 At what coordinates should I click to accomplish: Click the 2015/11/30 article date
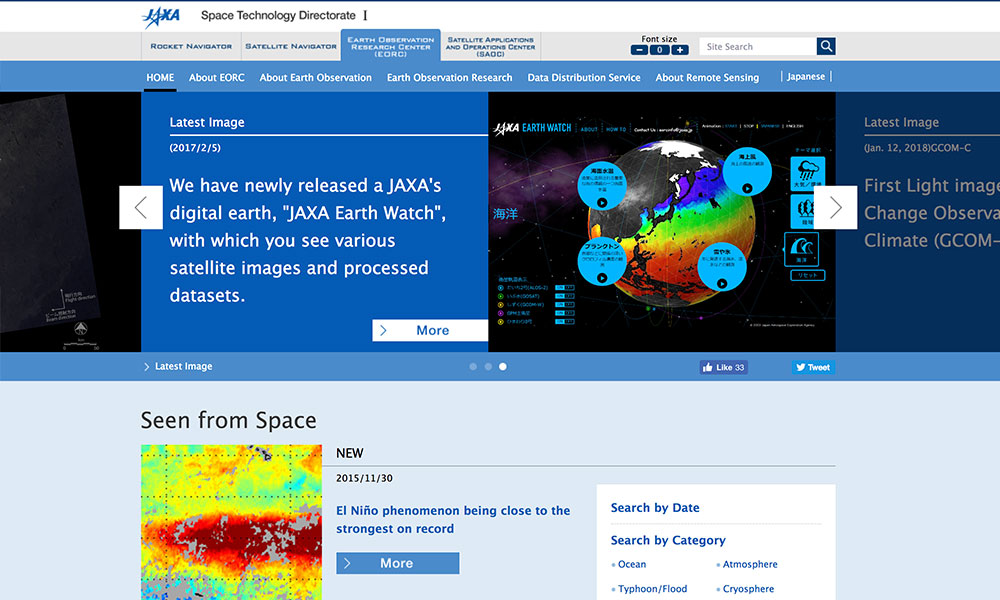pos(365,478)
